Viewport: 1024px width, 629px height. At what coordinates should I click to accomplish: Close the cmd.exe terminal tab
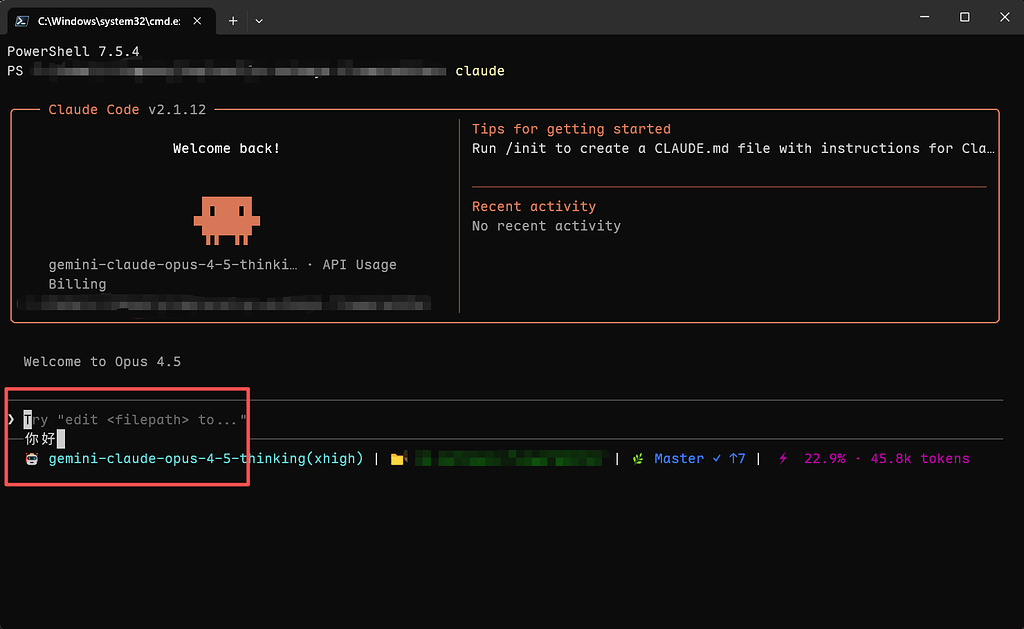[x=197, y=21]
